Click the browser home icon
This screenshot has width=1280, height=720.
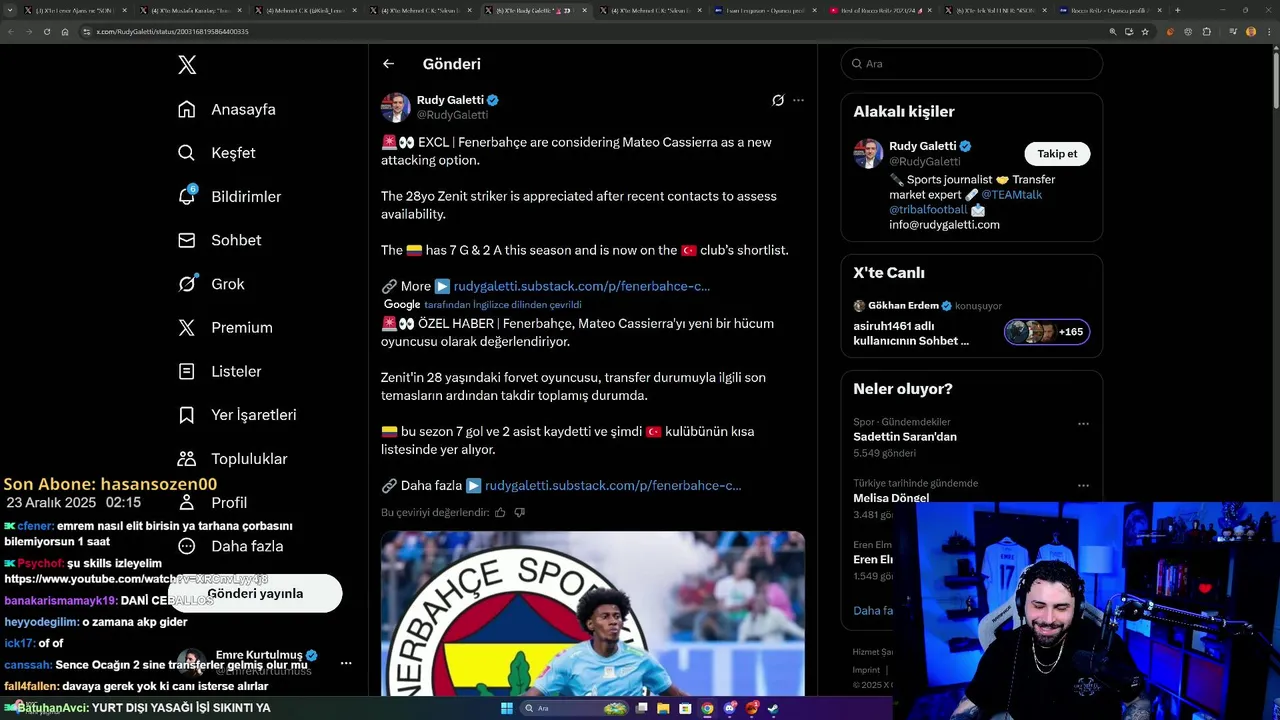[65, 32]
